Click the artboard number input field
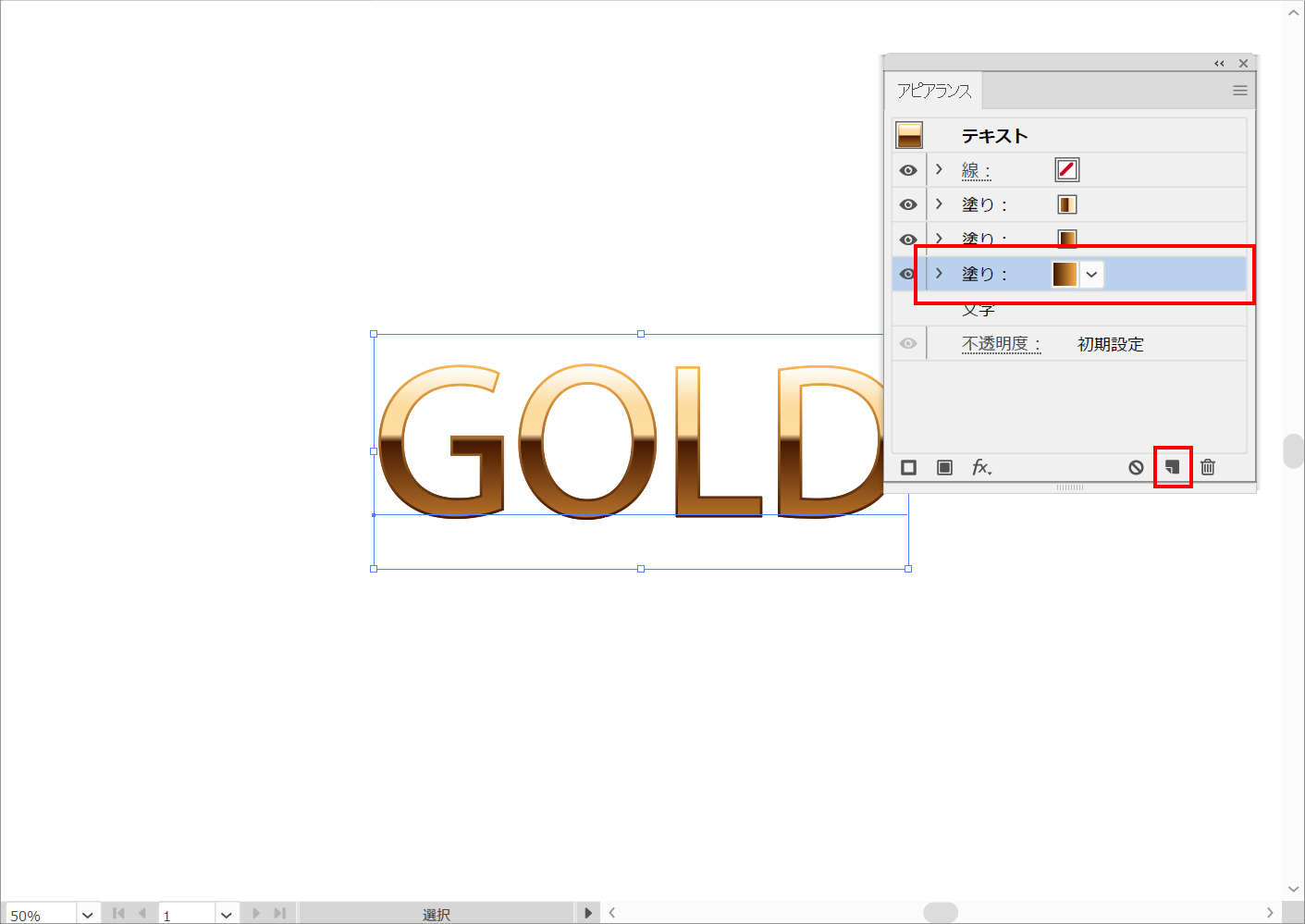The image size is (1305, 924). 187,915
